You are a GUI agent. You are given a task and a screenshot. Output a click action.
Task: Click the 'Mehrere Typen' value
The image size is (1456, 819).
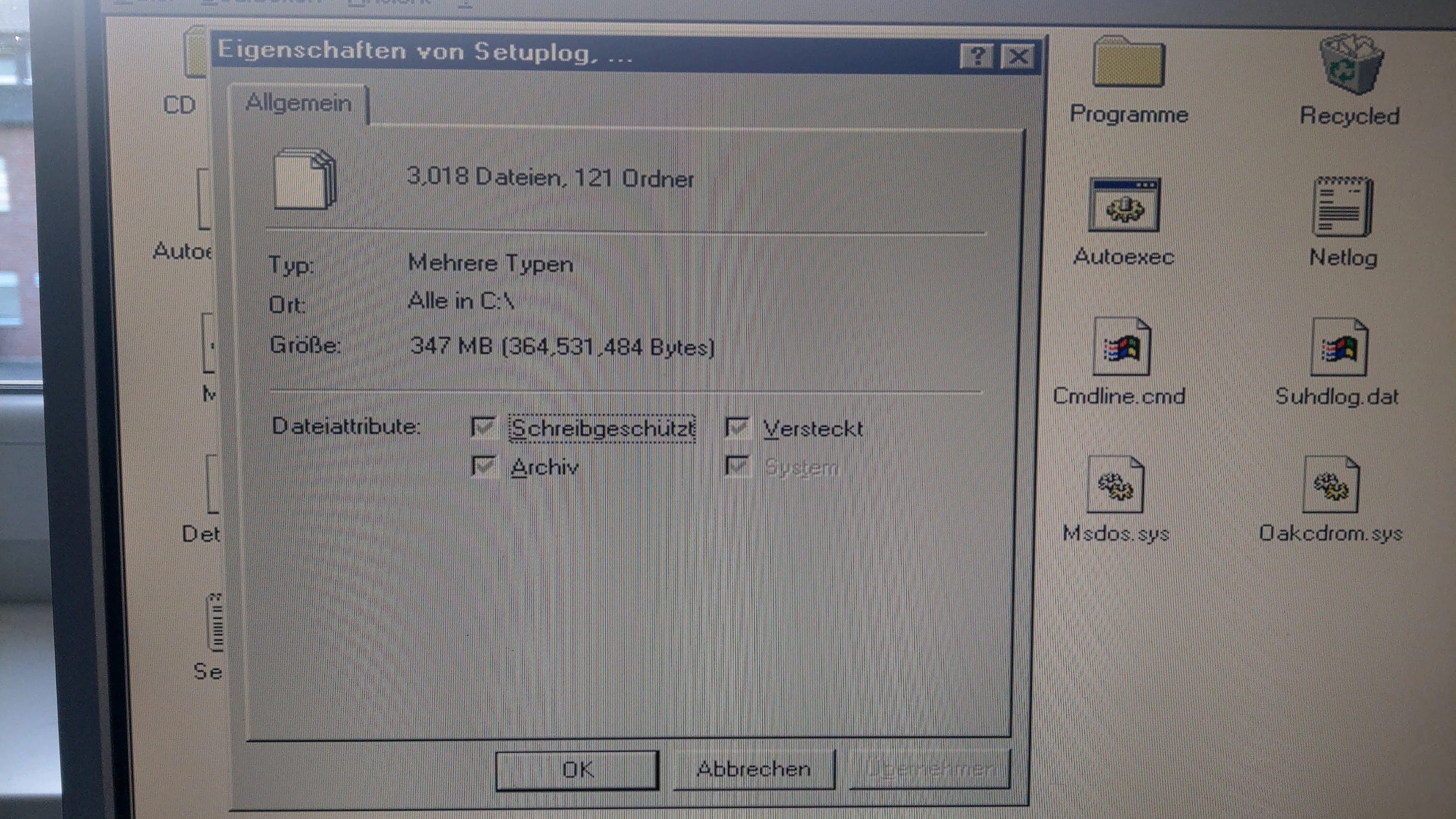click(x=491, y=264)
